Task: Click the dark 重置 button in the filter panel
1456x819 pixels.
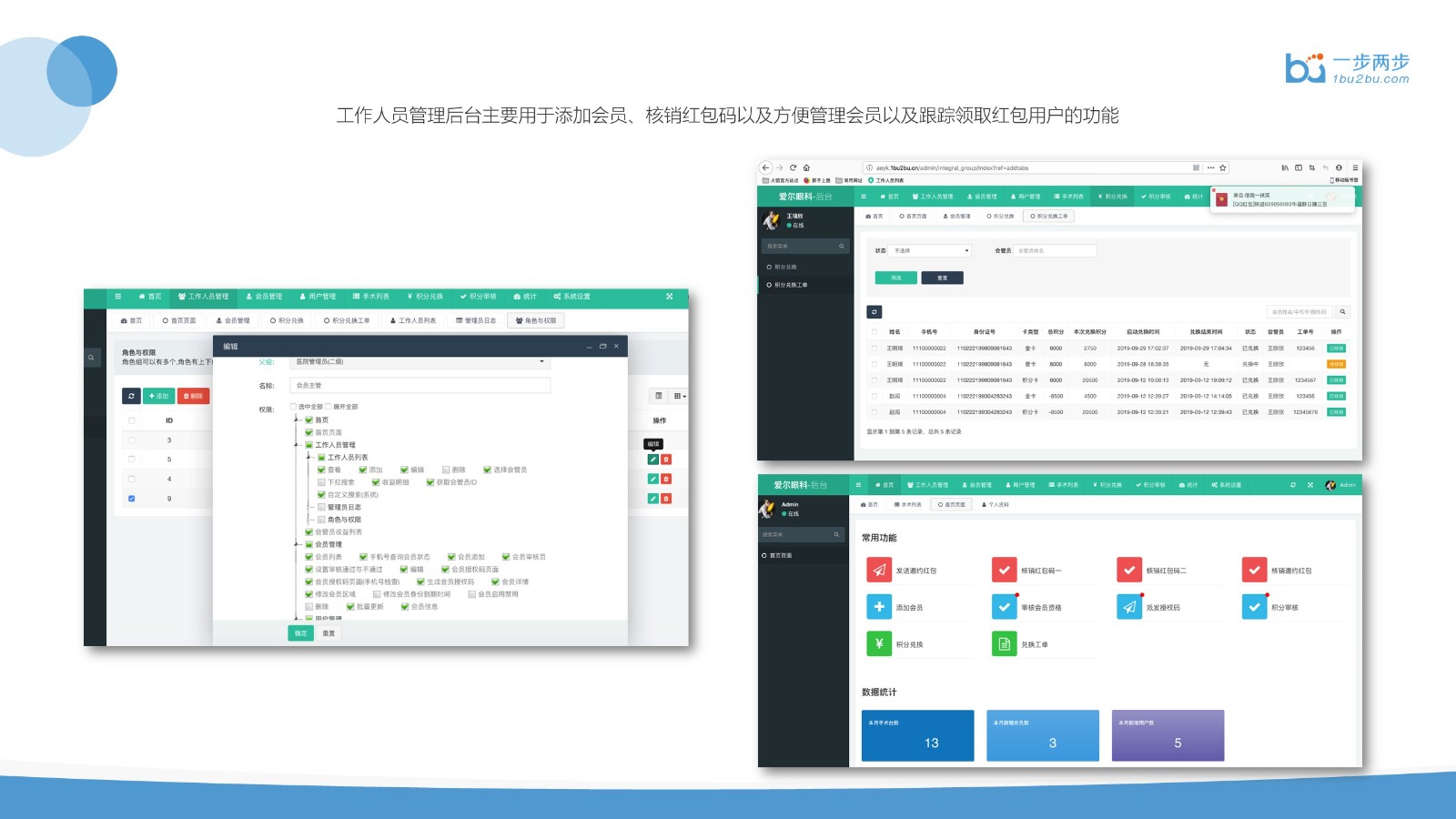Action: click(942, 278)
